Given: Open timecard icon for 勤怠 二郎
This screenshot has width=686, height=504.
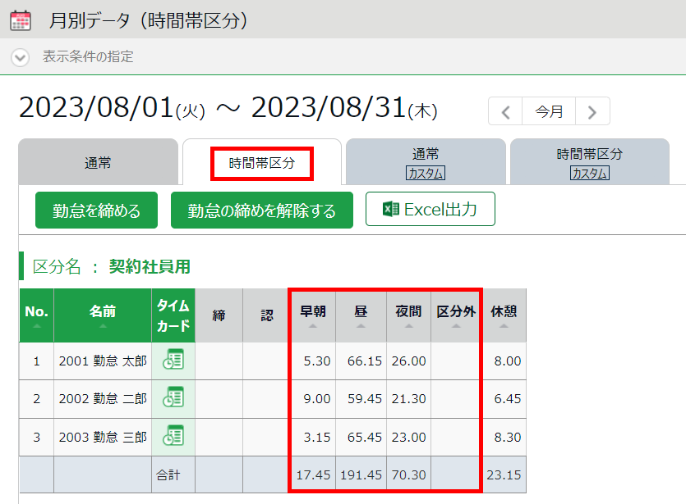Looking at the screenshot, I should click(x=173, y=398).
